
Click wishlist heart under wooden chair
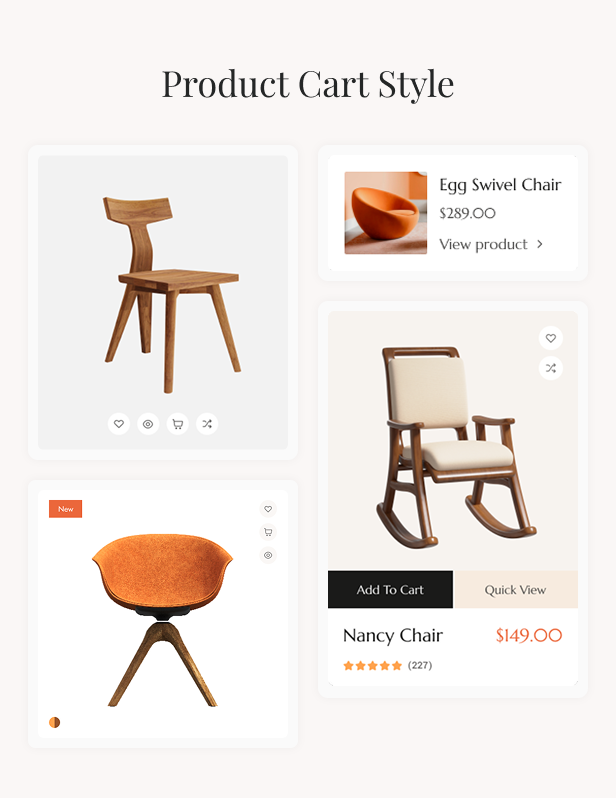click(x=119, y=423)
